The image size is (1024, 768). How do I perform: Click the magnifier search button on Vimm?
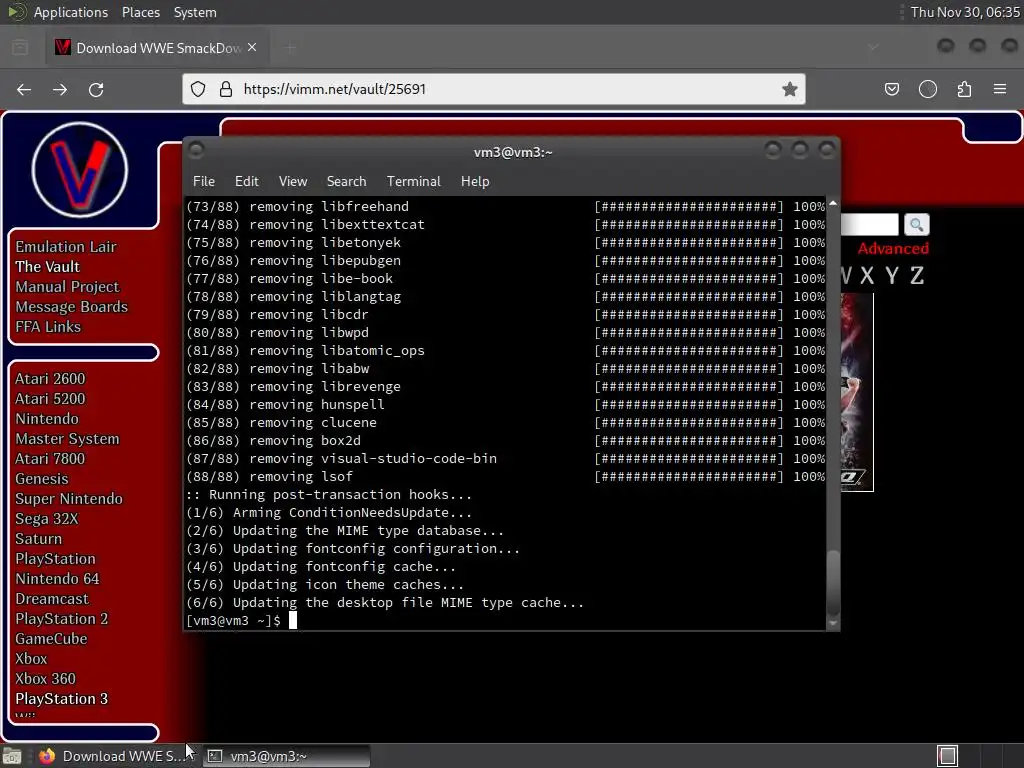916,225
